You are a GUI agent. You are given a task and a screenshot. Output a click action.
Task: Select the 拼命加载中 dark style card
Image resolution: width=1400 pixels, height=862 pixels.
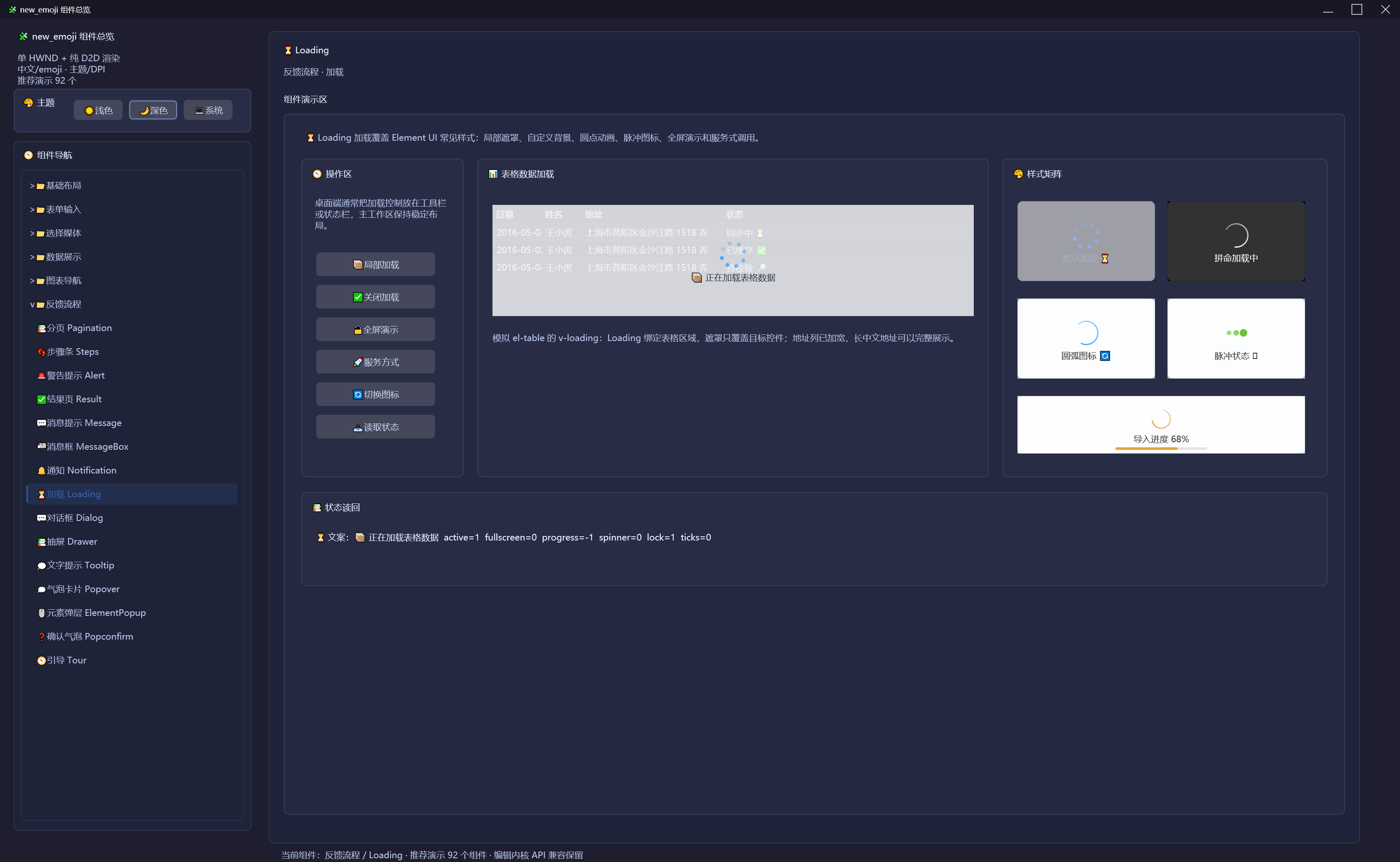tap(1236, 241)
